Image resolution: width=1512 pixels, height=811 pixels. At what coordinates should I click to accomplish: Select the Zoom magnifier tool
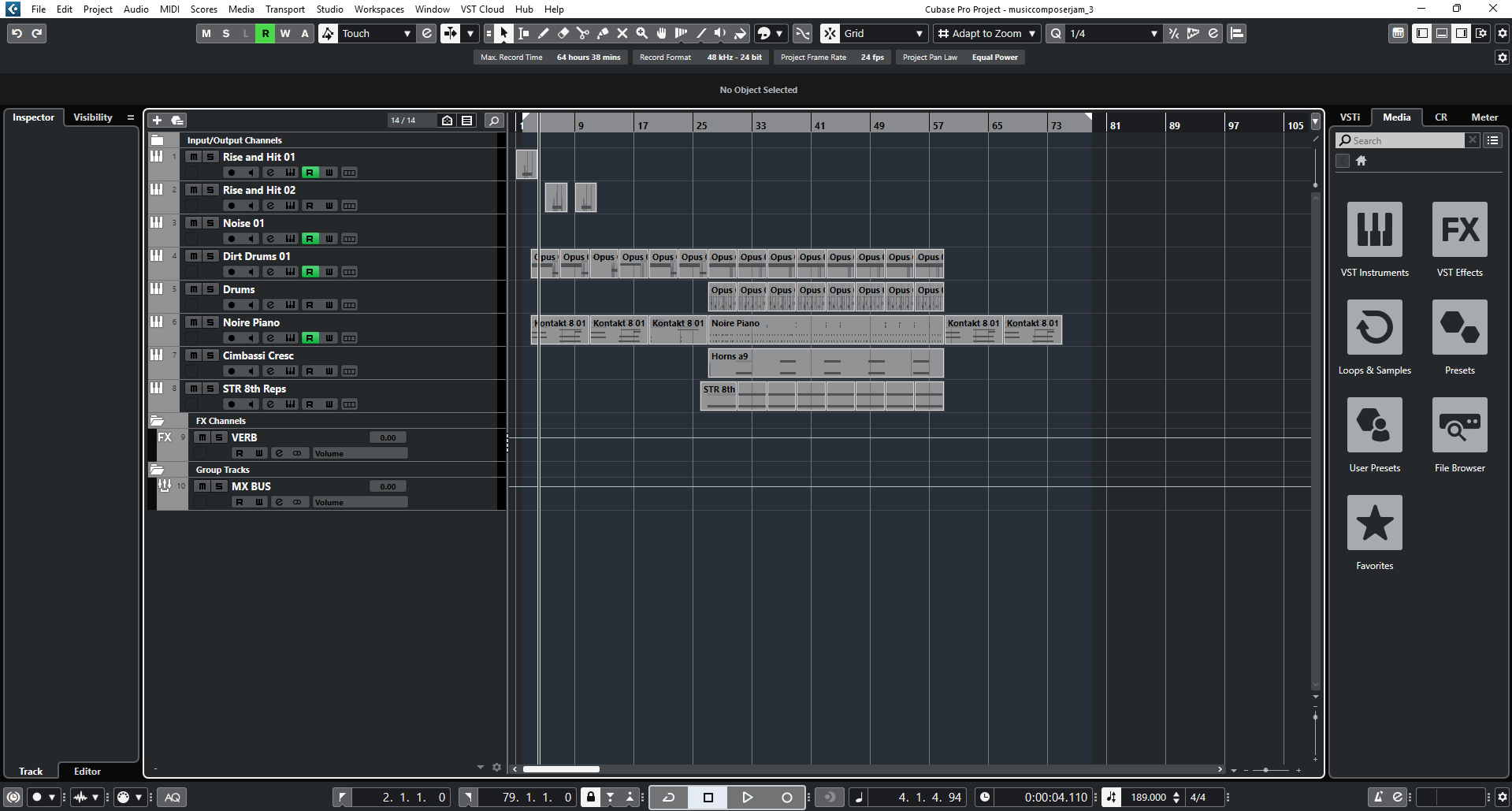[642, 33]
